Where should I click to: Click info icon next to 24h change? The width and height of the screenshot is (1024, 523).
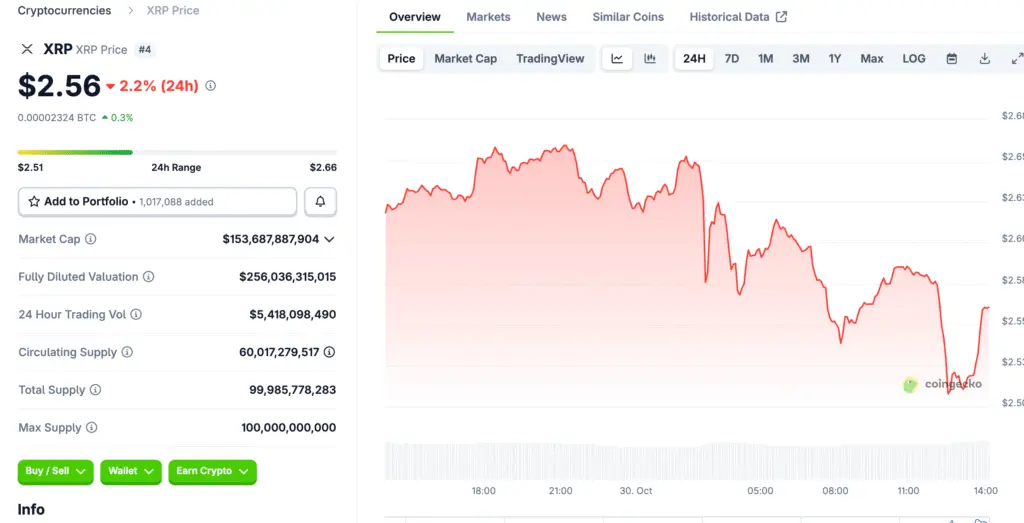(x=210, y=86)
